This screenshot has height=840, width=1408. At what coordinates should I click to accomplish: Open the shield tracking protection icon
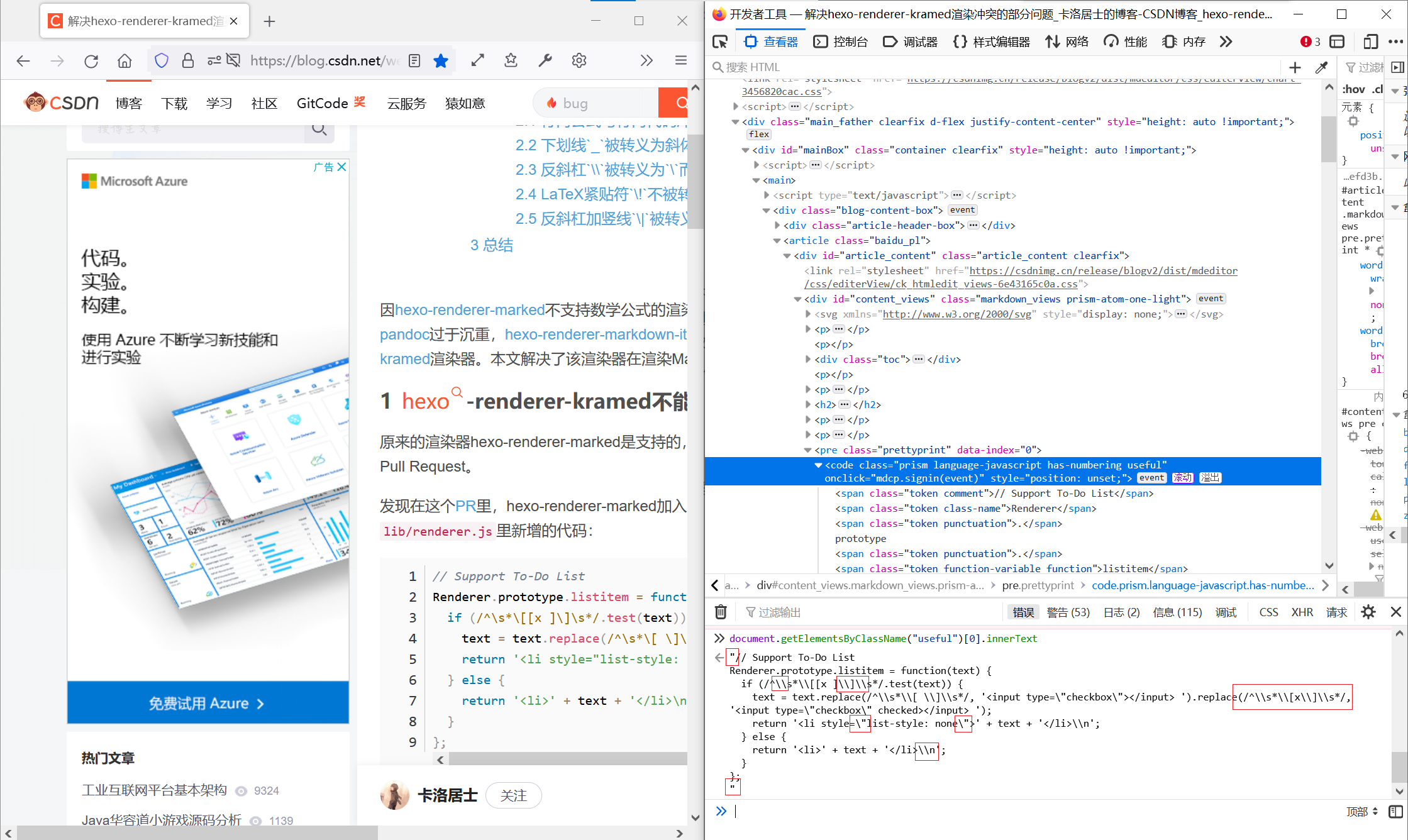point(162,61)
